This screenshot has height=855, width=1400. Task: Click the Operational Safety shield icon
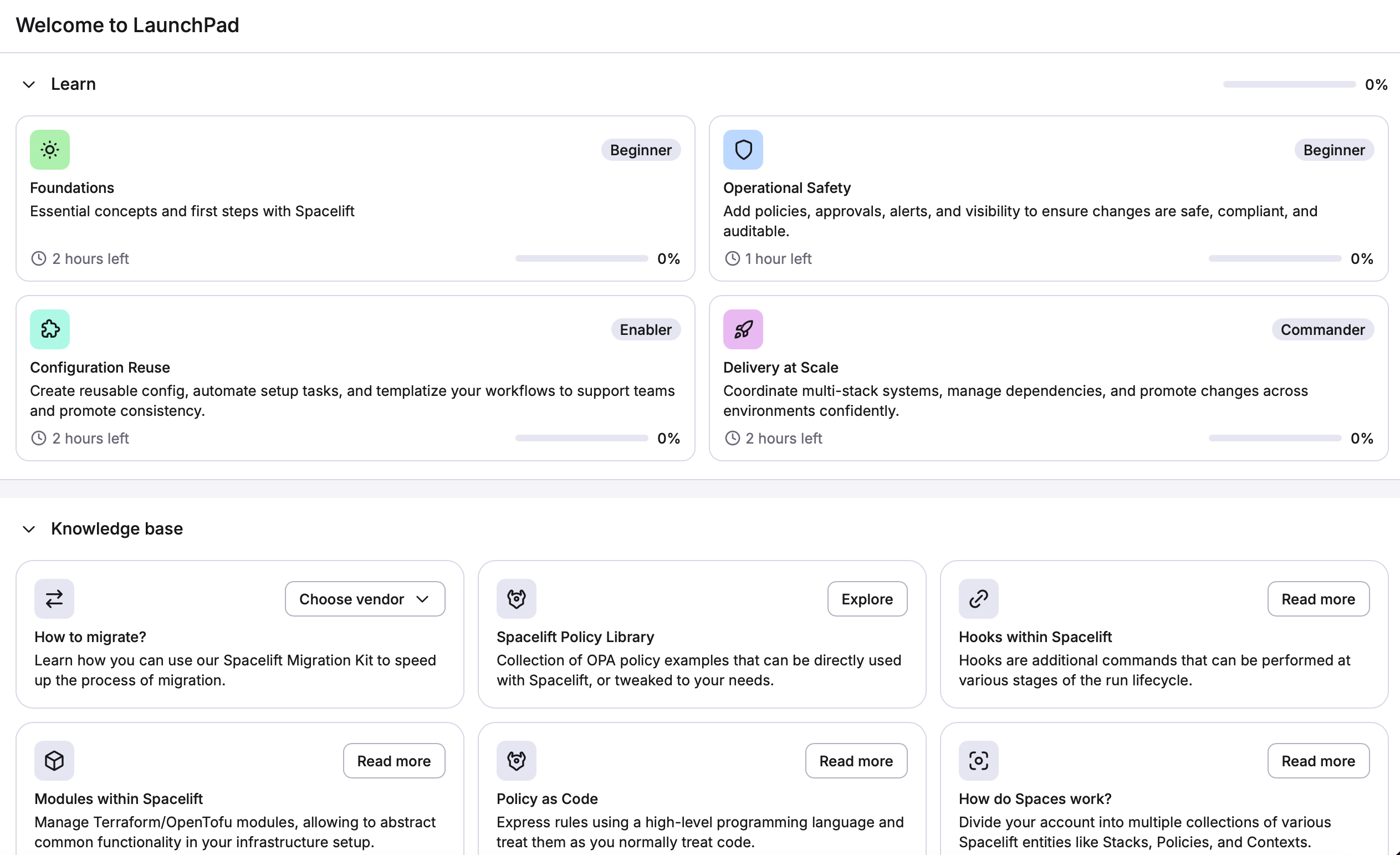743,150
